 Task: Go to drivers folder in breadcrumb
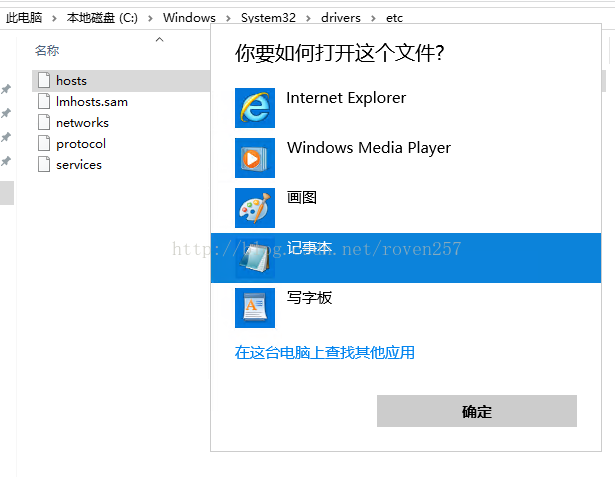coord(340,18)
